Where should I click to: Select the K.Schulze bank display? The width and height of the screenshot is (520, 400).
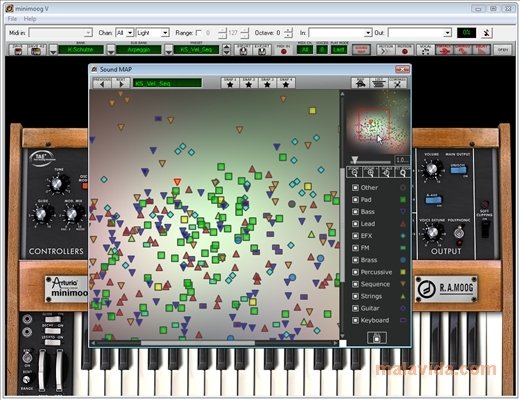click(x=81, y=50)
